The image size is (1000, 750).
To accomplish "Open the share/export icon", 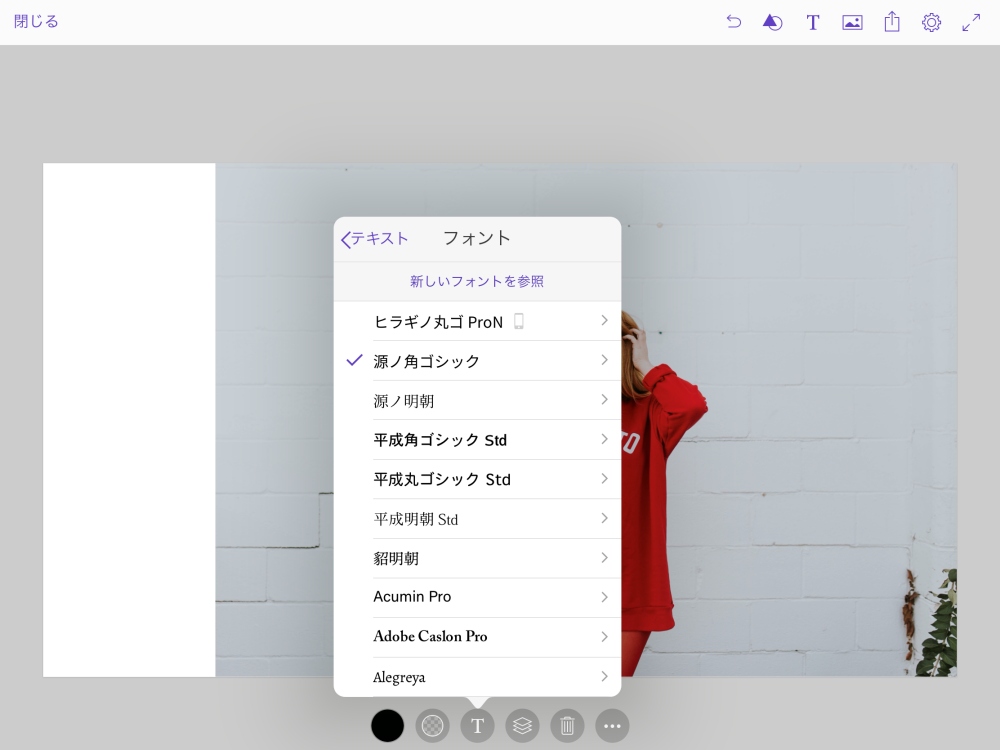I will coord(892,22).
